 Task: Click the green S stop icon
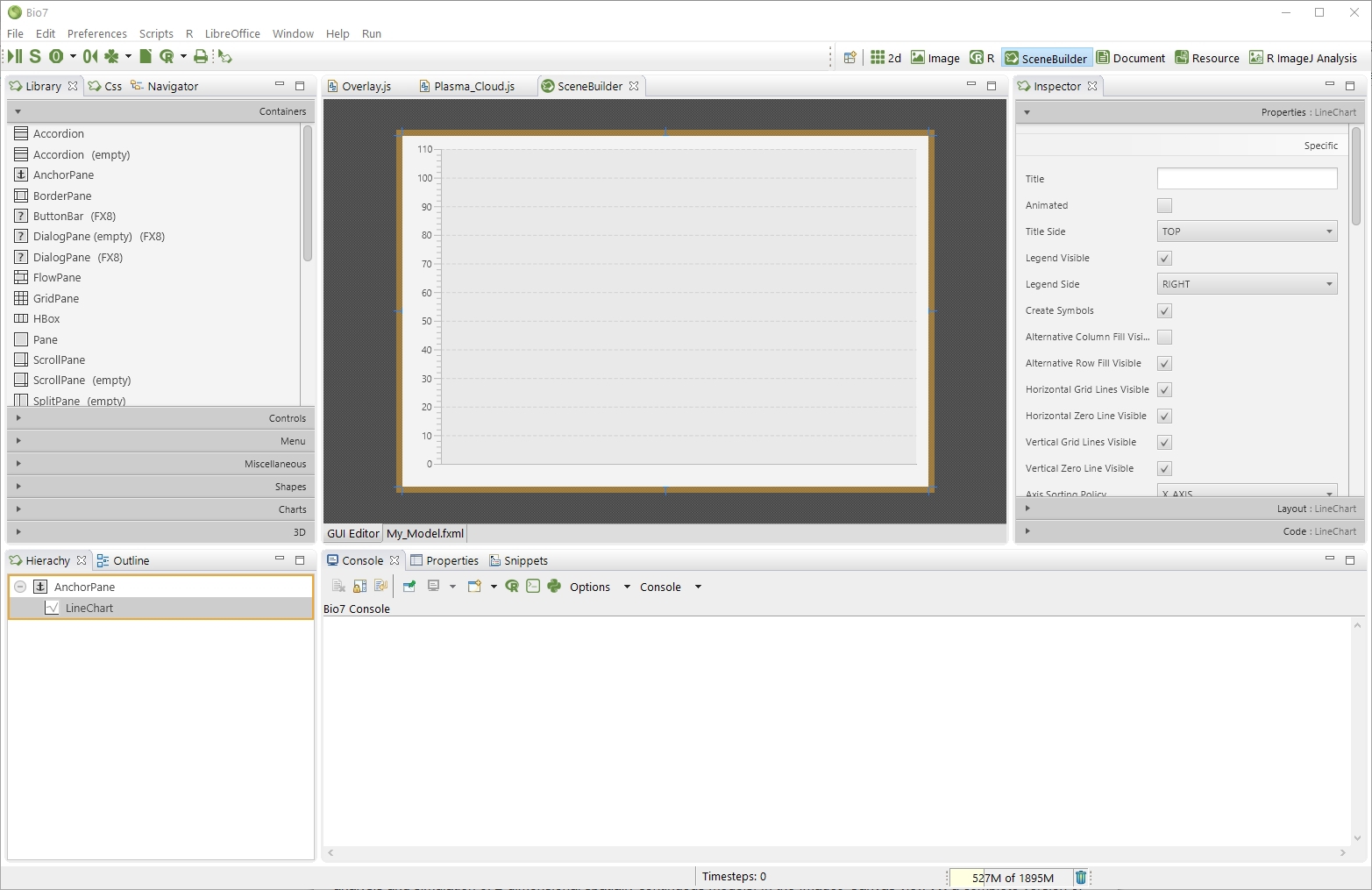pyautogui.click(x=35, y=56)
